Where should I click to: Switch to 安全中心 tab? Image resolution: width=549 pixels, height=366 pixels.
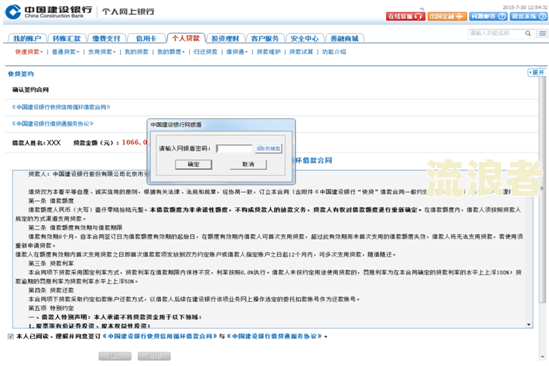pyautogui.click(x=305, y=38)
